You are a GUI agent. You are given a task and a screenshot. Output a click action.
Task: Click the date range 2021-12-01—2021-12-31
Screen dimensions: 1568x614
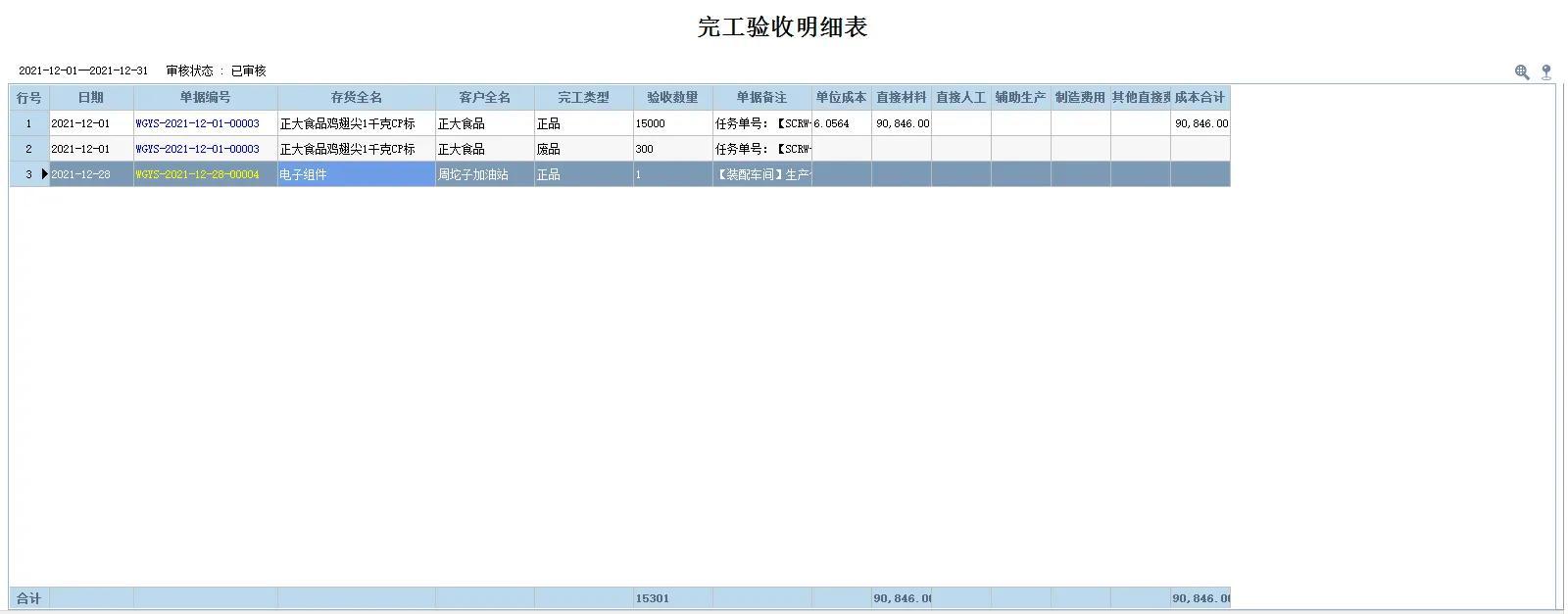(83, 71)
